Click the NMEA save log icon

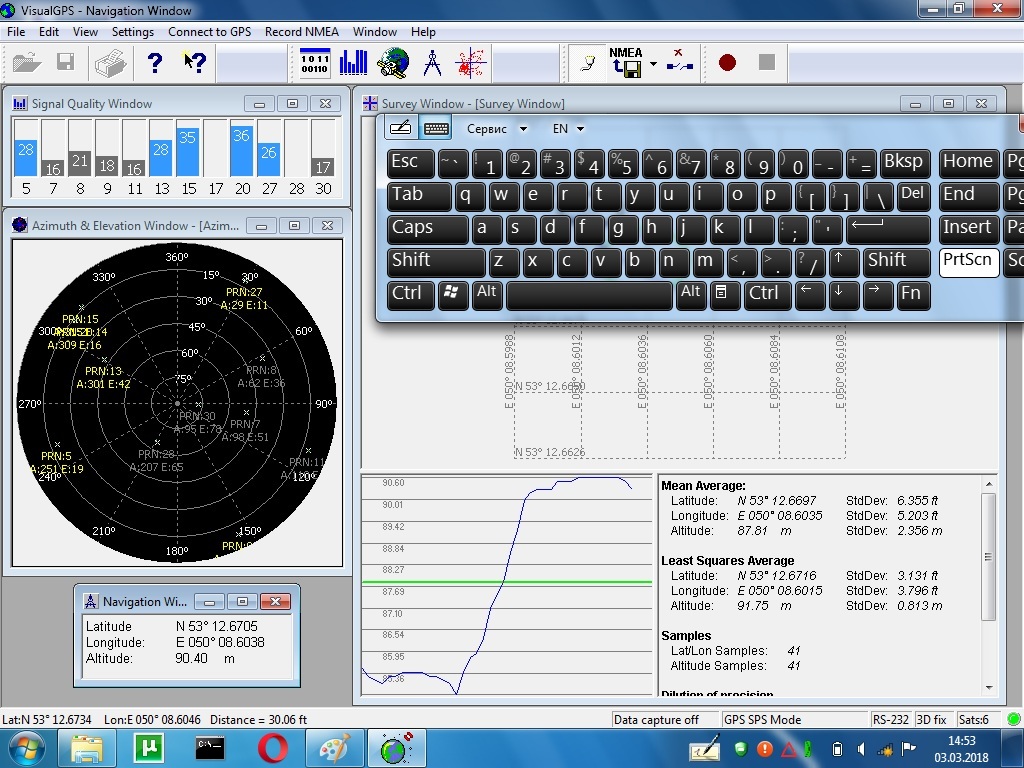pos(626,63)
